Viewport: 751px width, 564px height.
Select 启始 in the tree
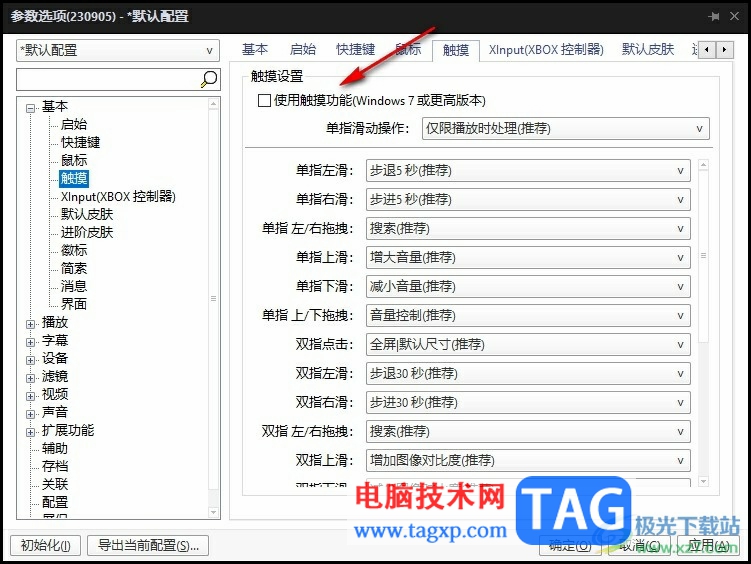(x=74, y=124)
